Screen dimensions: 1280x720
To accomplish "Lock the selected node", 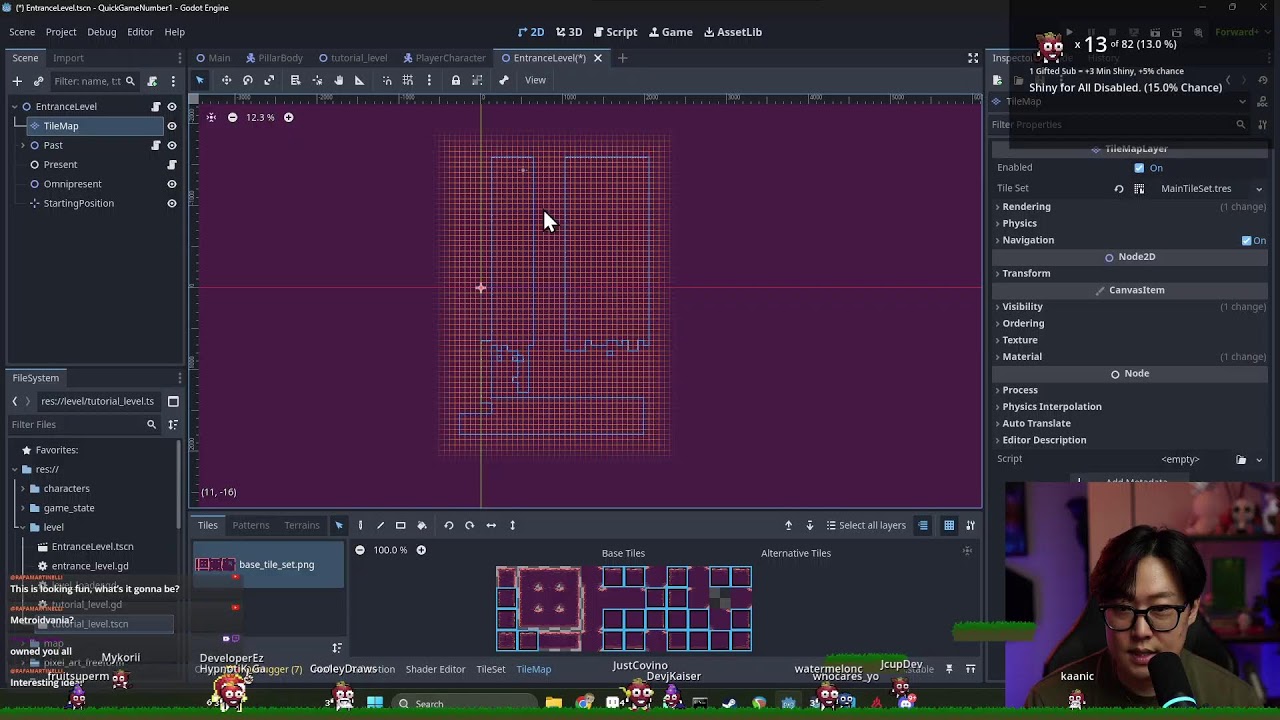I will point(456,80).
